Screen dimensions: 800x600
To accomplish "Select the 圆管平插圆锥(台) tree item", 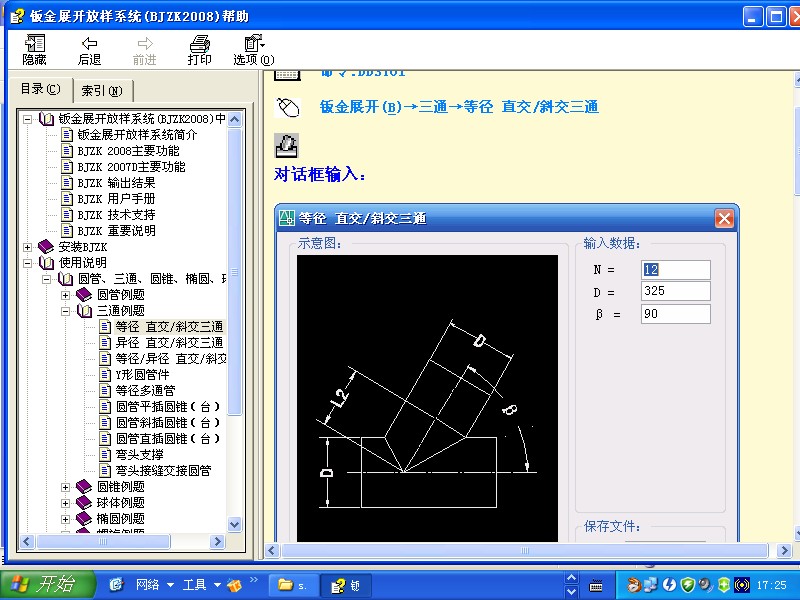I will (168, 407).
